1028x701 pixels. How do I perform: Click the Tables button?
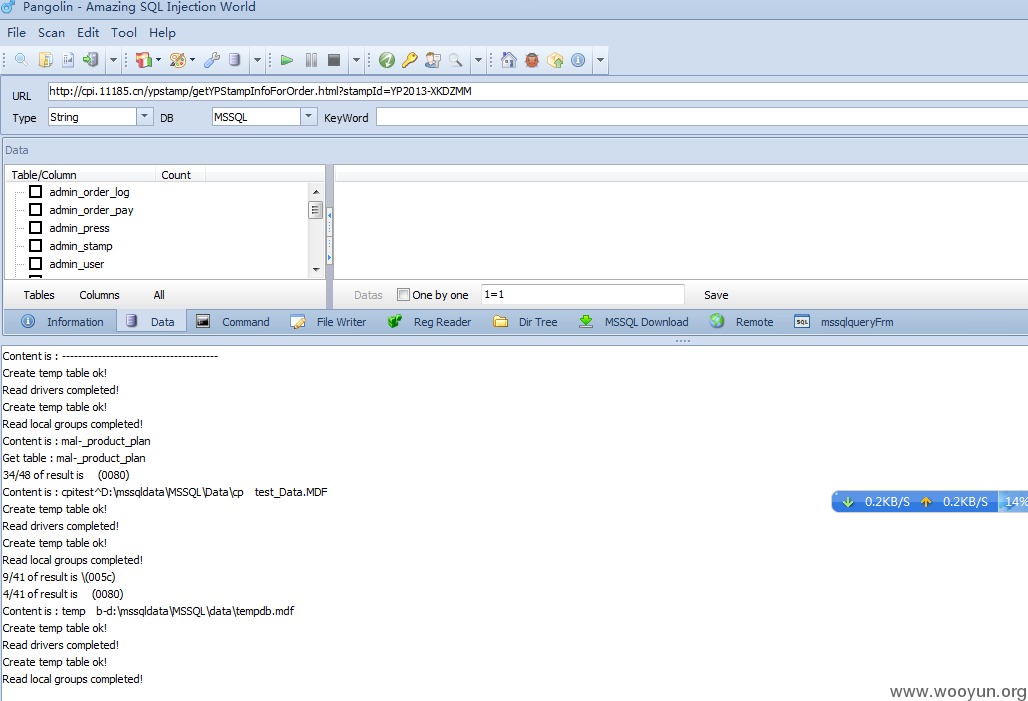[x=39, y=295]
